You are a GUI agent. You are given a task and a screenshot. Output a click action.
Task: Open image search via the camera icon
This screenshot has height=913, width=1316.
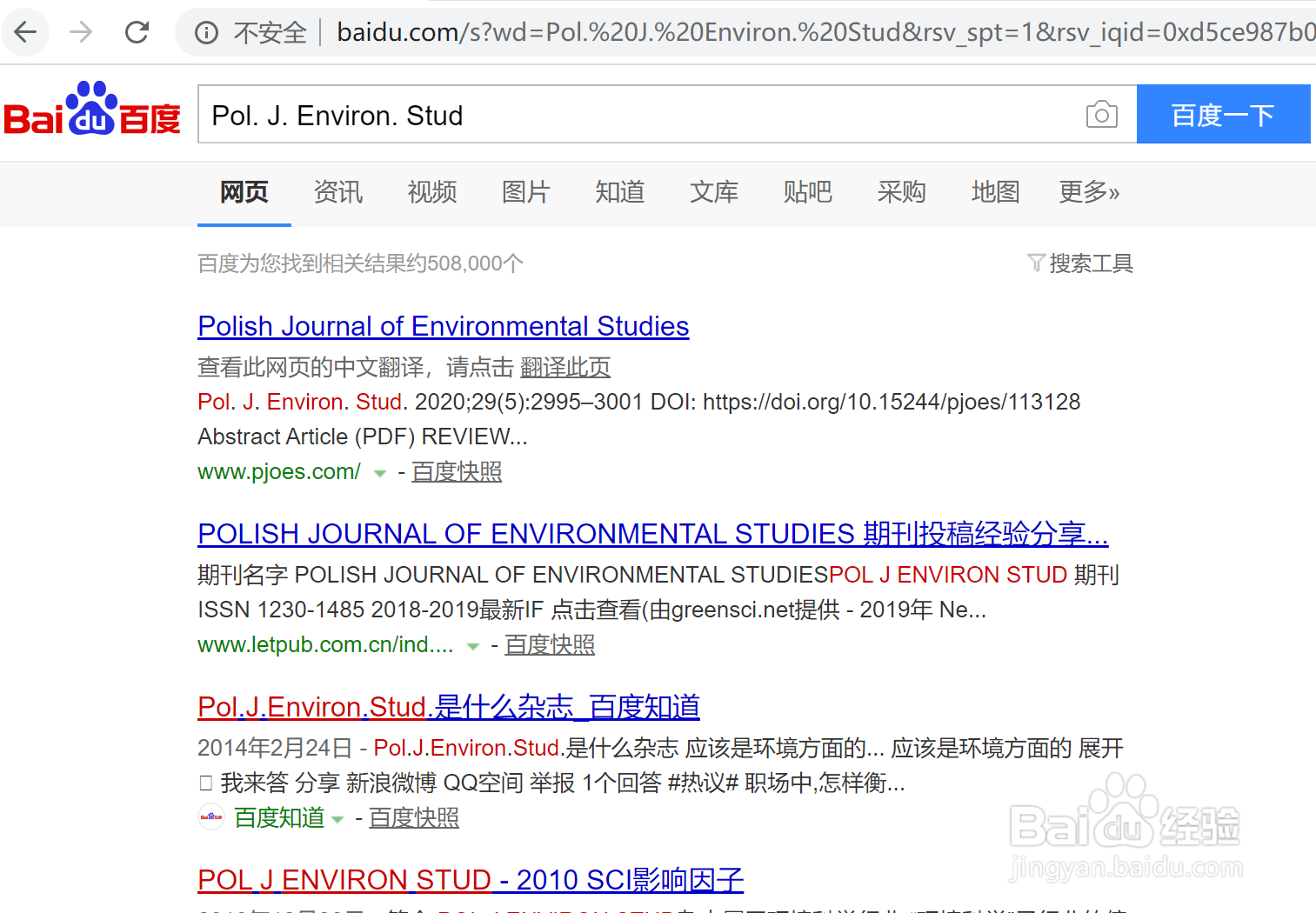[x=1101, y=114]
